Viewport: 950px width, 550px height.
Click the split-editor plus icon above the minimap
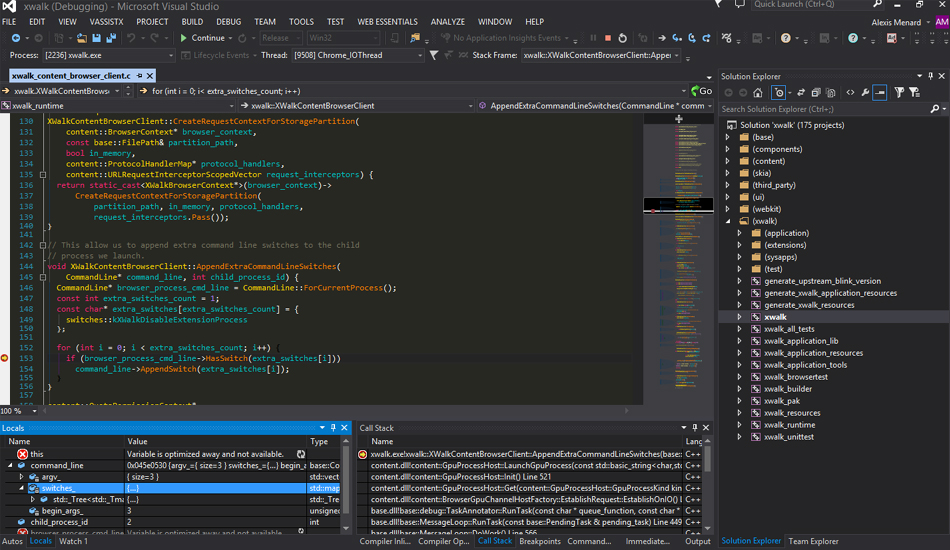[679, 119]
